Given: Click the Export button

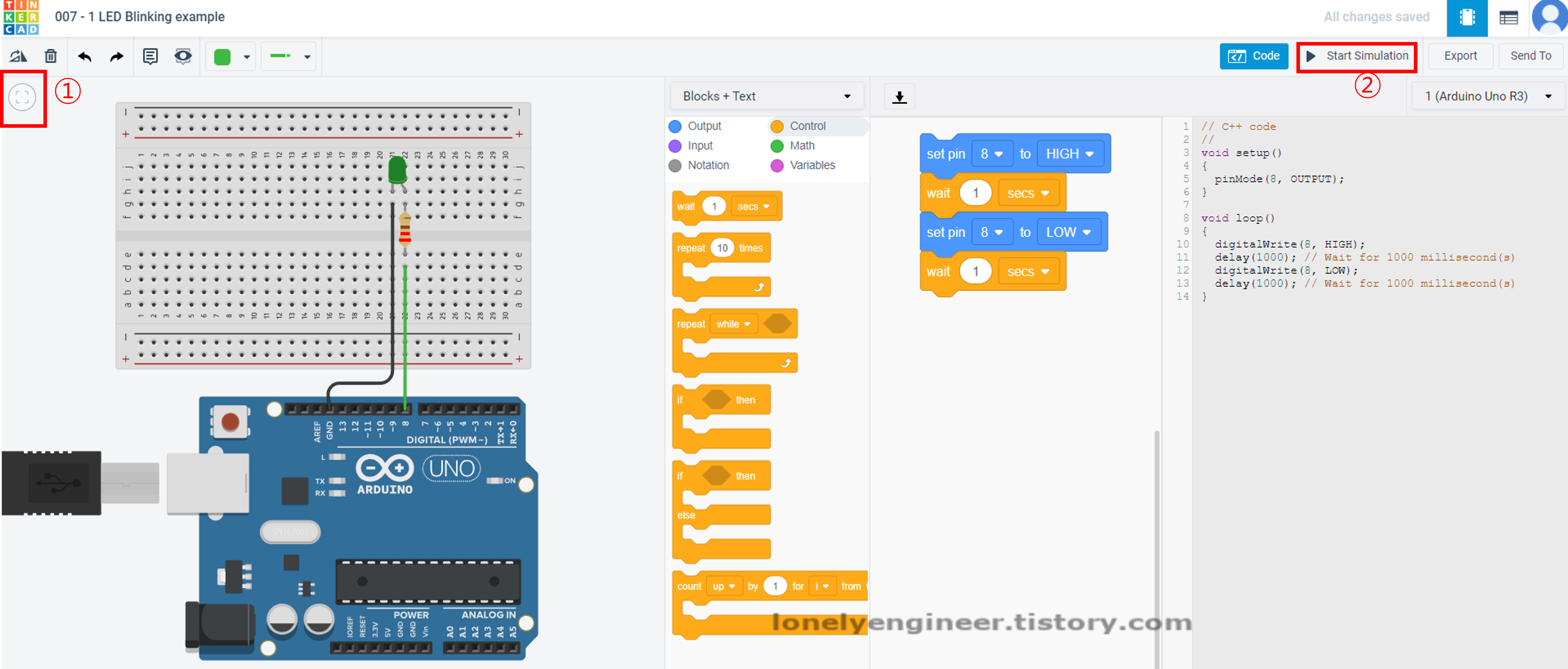Looking at the screenshot, I should (1460, 56).
